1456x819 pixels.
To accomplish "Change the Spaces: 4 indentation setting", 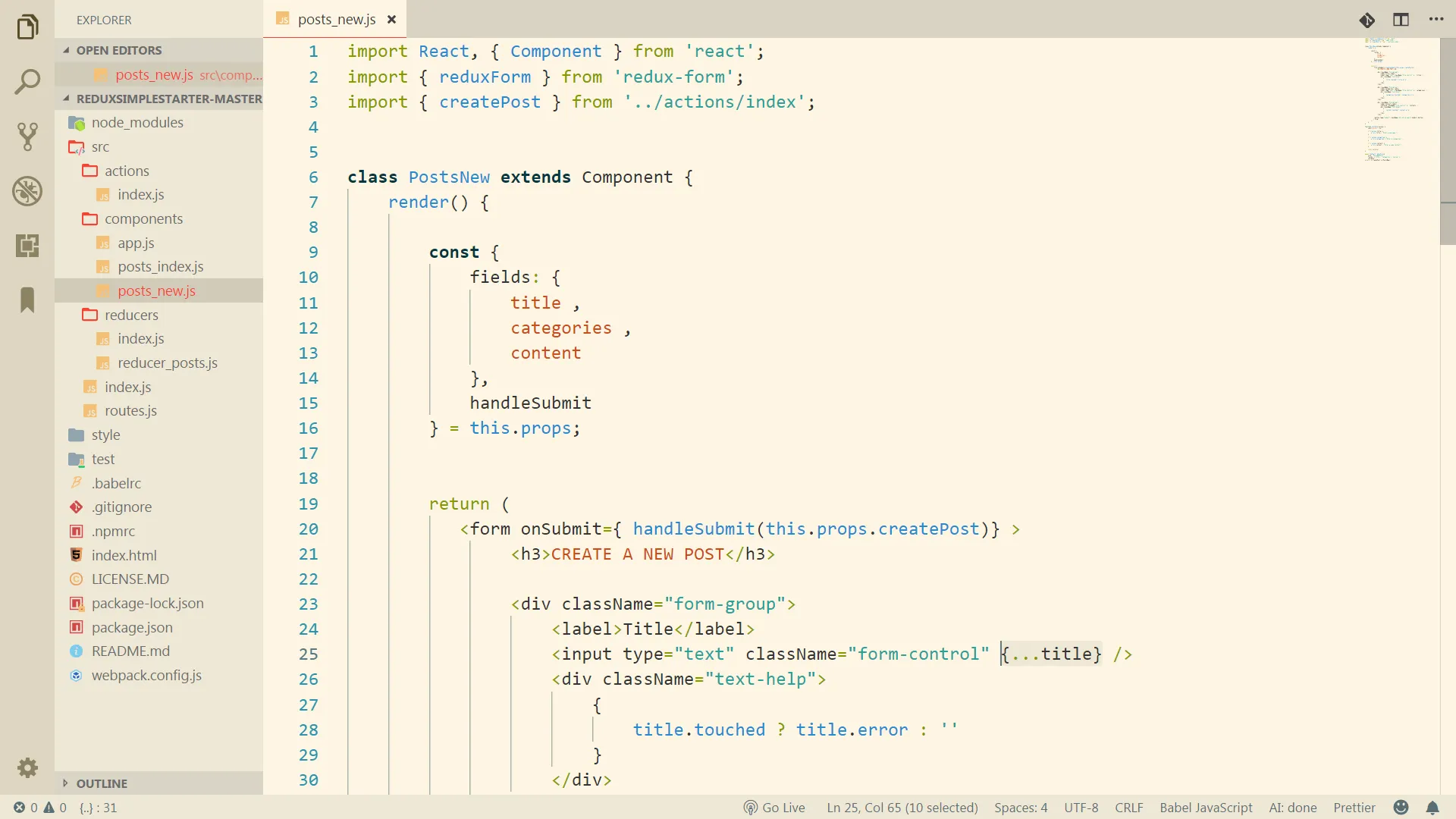I will (1020, 808).
